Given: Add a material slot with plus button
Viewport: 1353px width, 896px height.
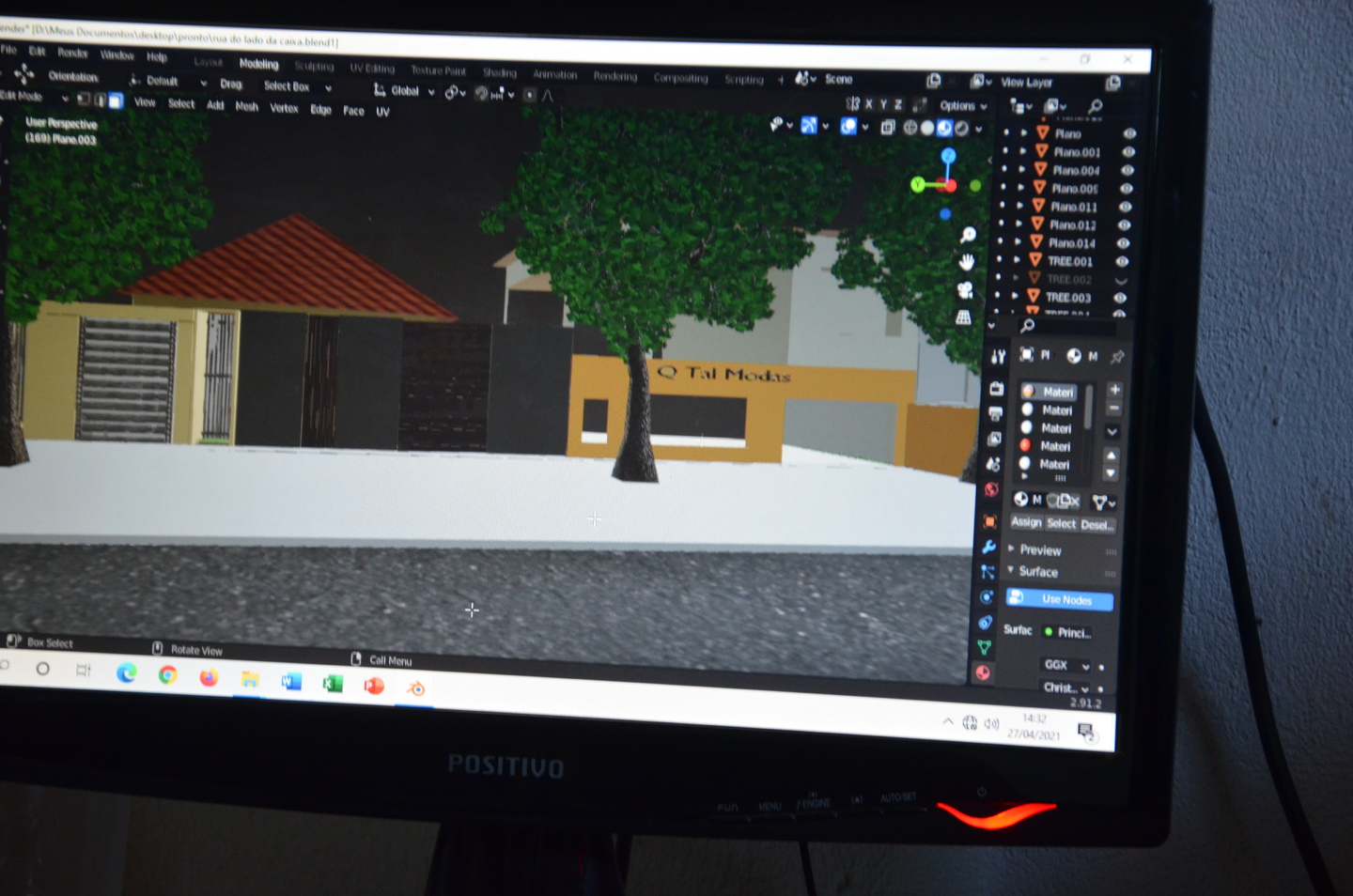Looking at the screenshot, I should click(1114, 390).
